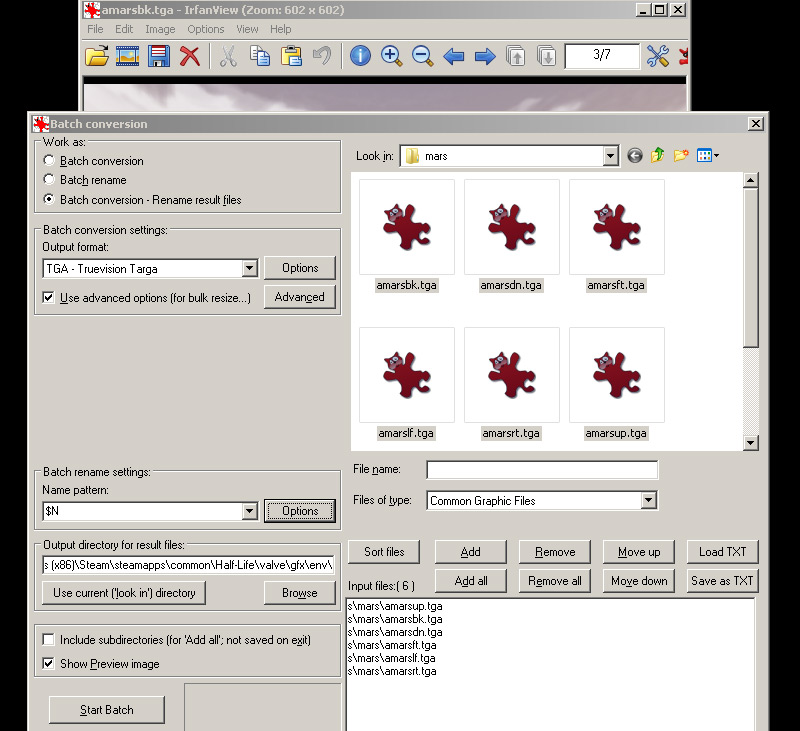
Task: Click the file browser scrollbar down arrow
Action: coord(751,442)
